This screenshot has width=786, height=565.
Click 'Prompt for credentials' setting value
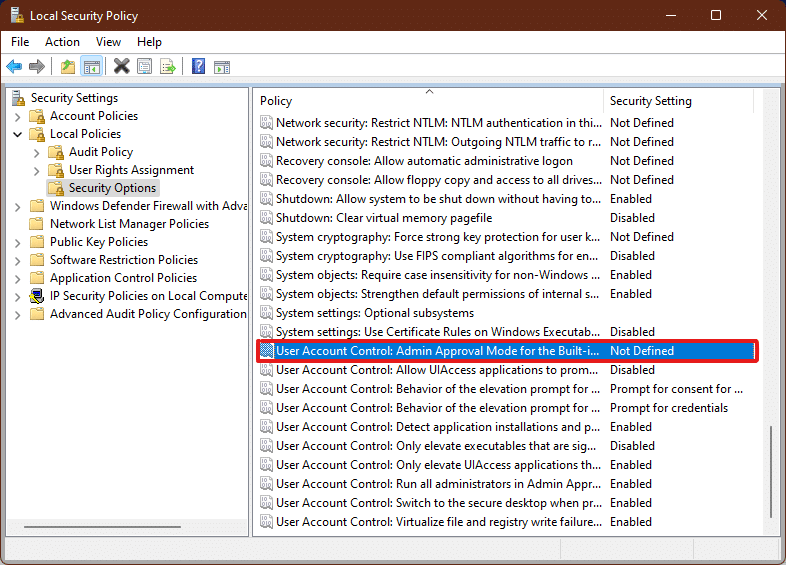(669, 408)
